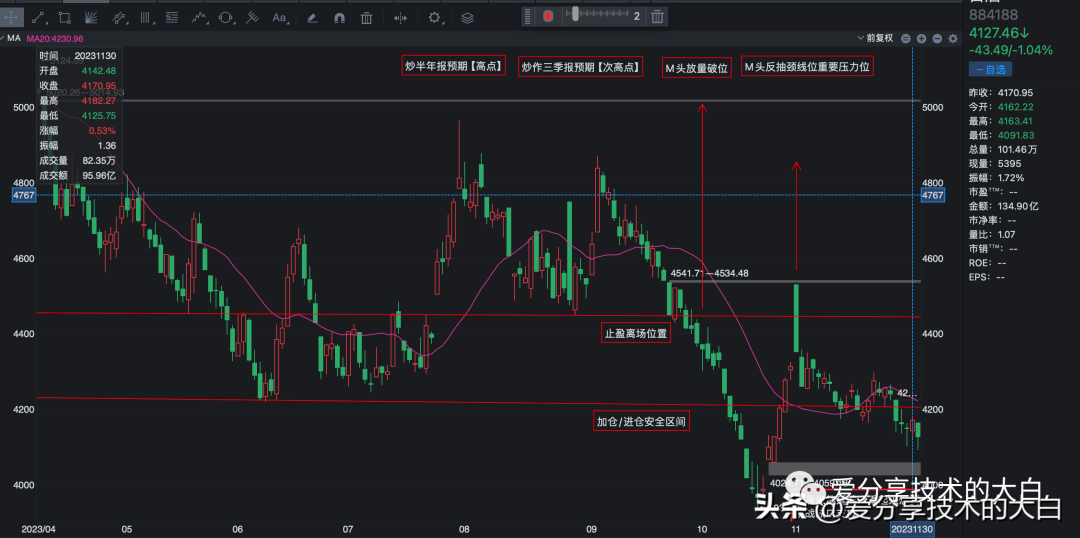Open the 前复权 adjustment dropdown

point(875,39)
